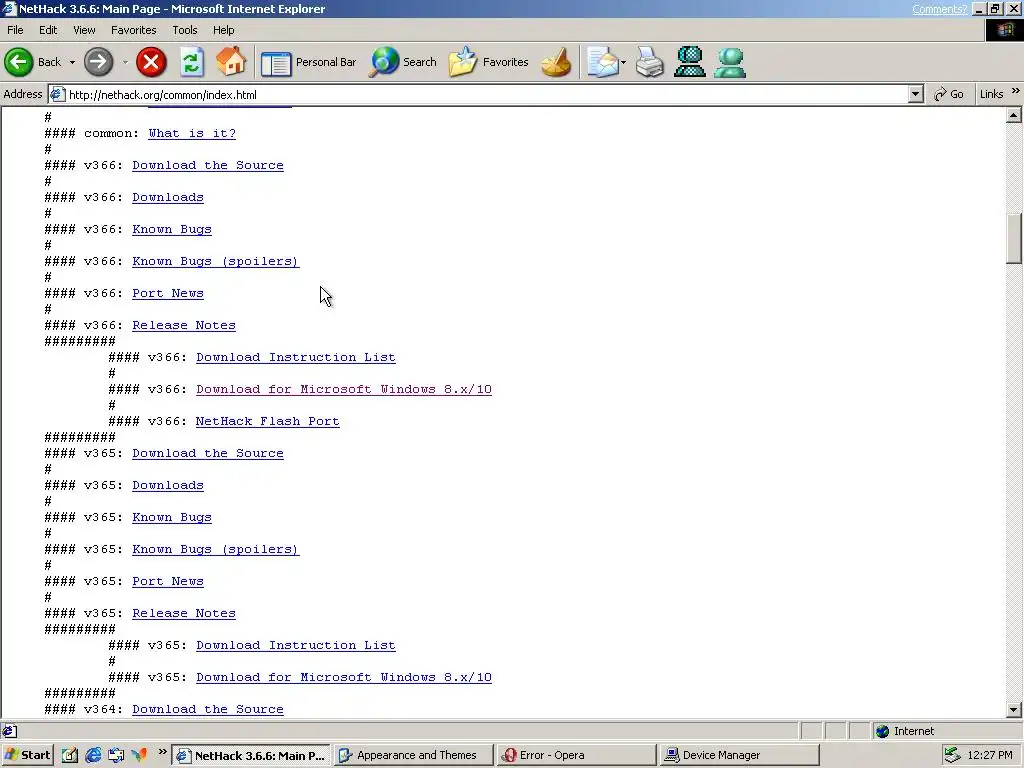1024x768 pixels.
Task: Click the vertical scrollbar down arrow
Action: (x=1014, y=710)
